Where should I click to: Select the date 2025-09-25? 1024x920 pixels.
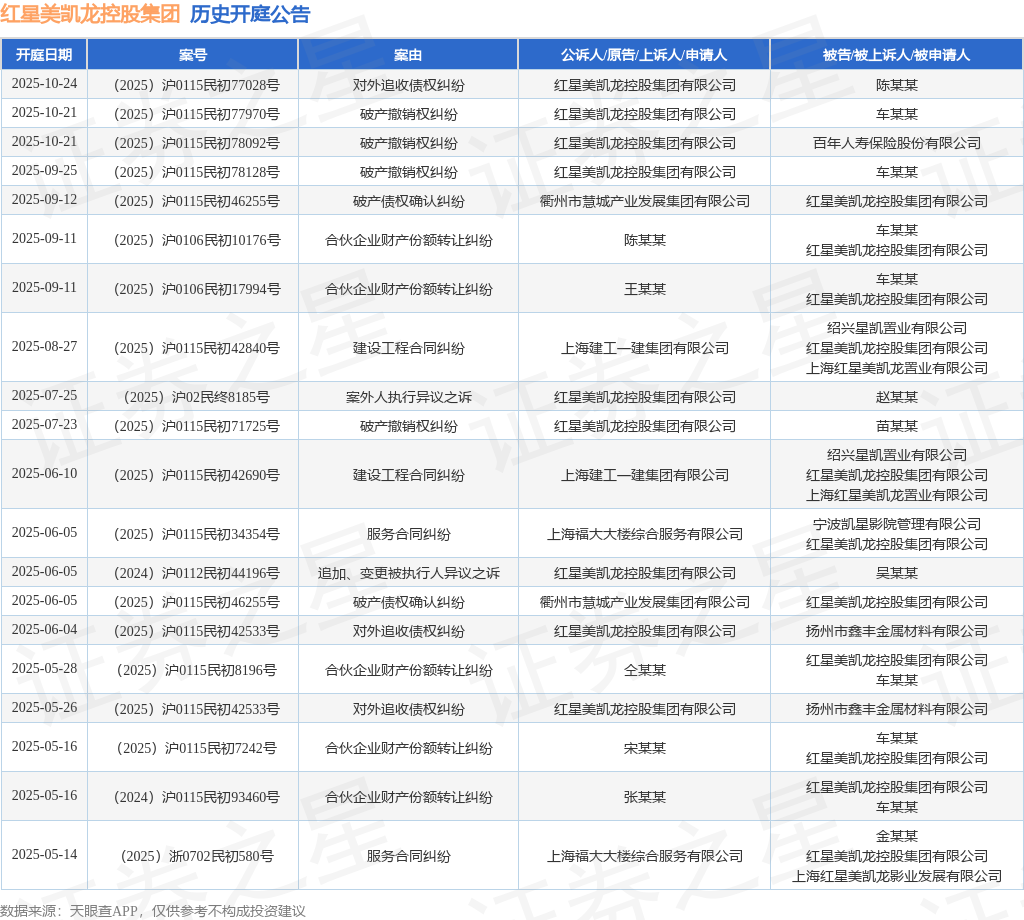pos(44,171)
